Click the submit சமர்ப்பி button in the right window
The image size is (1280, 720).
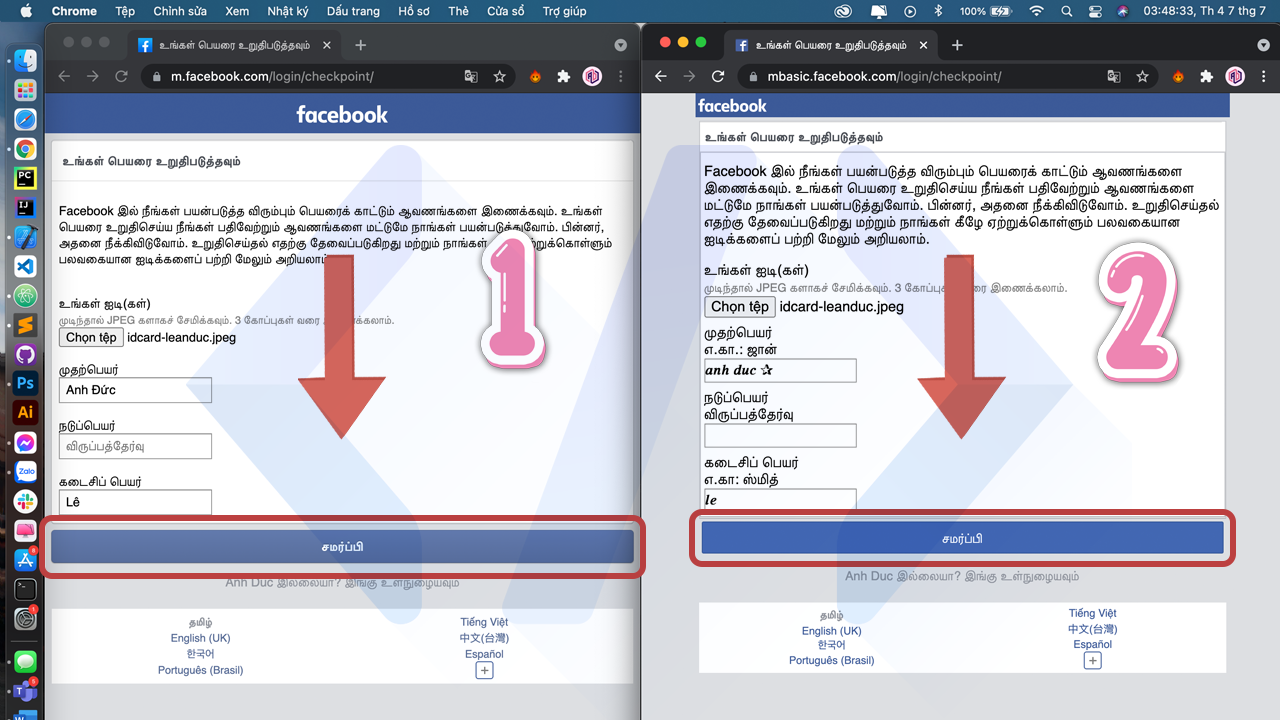tap(962, 538)
